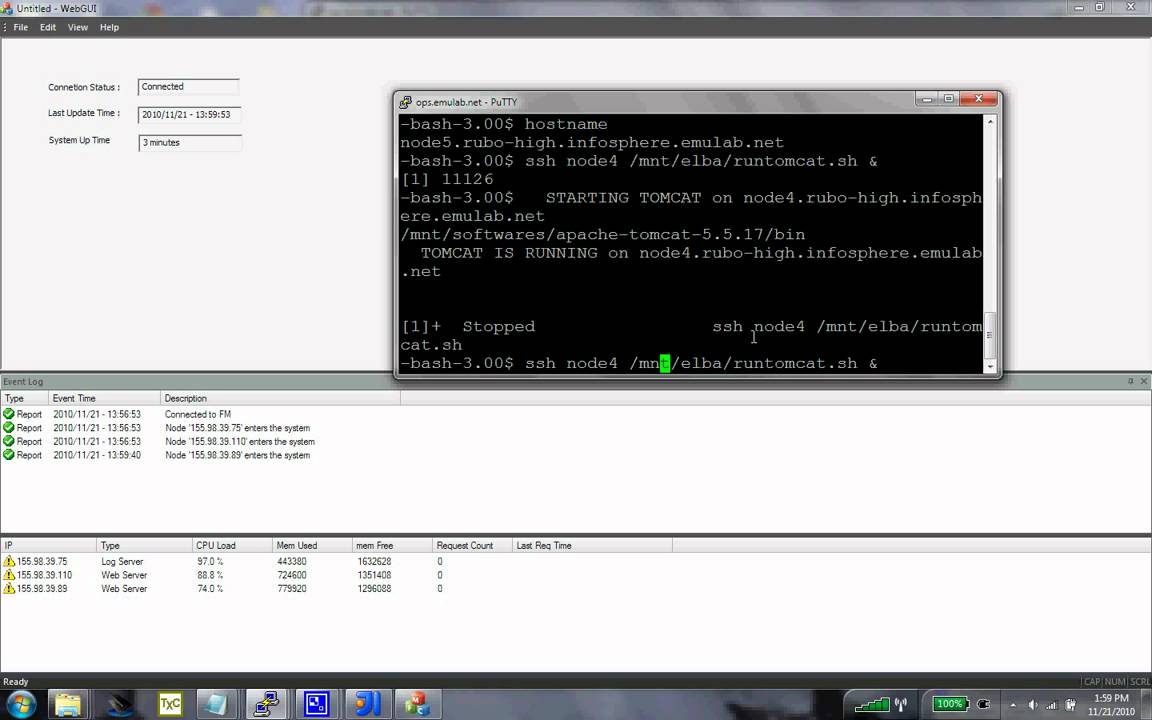The width and height of the screenshot is (1152, 720).
Task: Sort node table by Type column
Action: 144,545
